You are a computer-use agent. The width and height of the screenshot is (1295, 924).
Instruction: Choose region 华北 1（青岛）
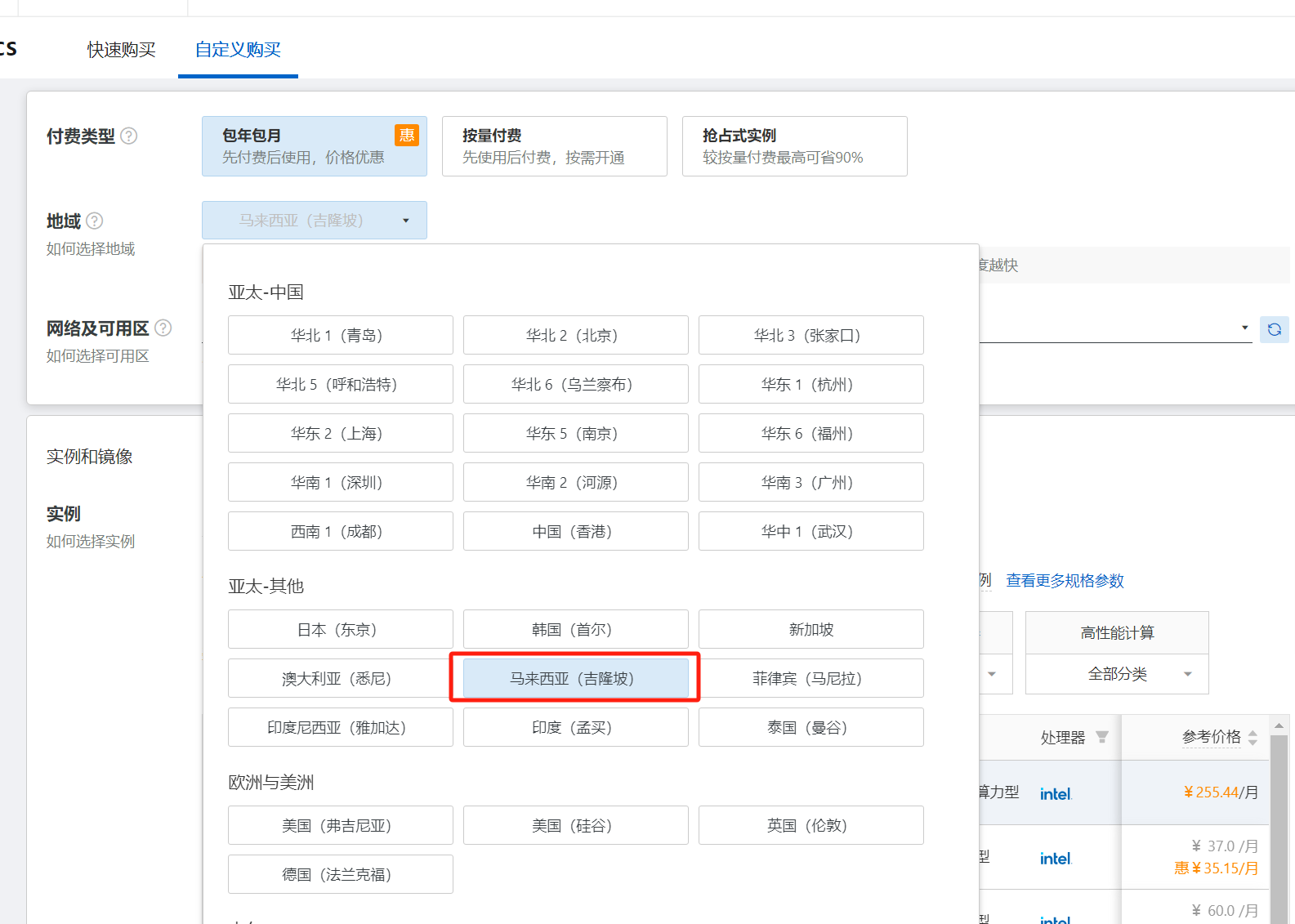click(341, 335)
